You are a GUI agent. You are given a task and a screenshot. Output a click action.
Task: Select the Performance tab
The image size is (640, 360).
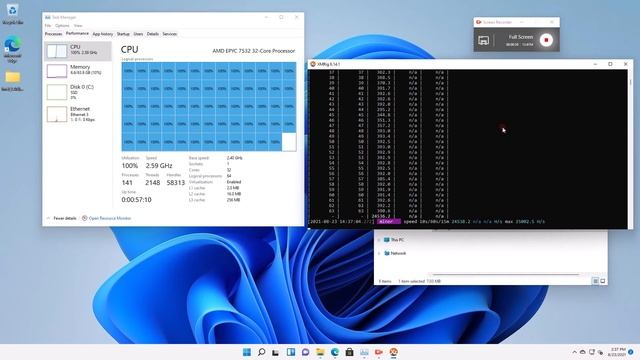[x=77, y=34]
